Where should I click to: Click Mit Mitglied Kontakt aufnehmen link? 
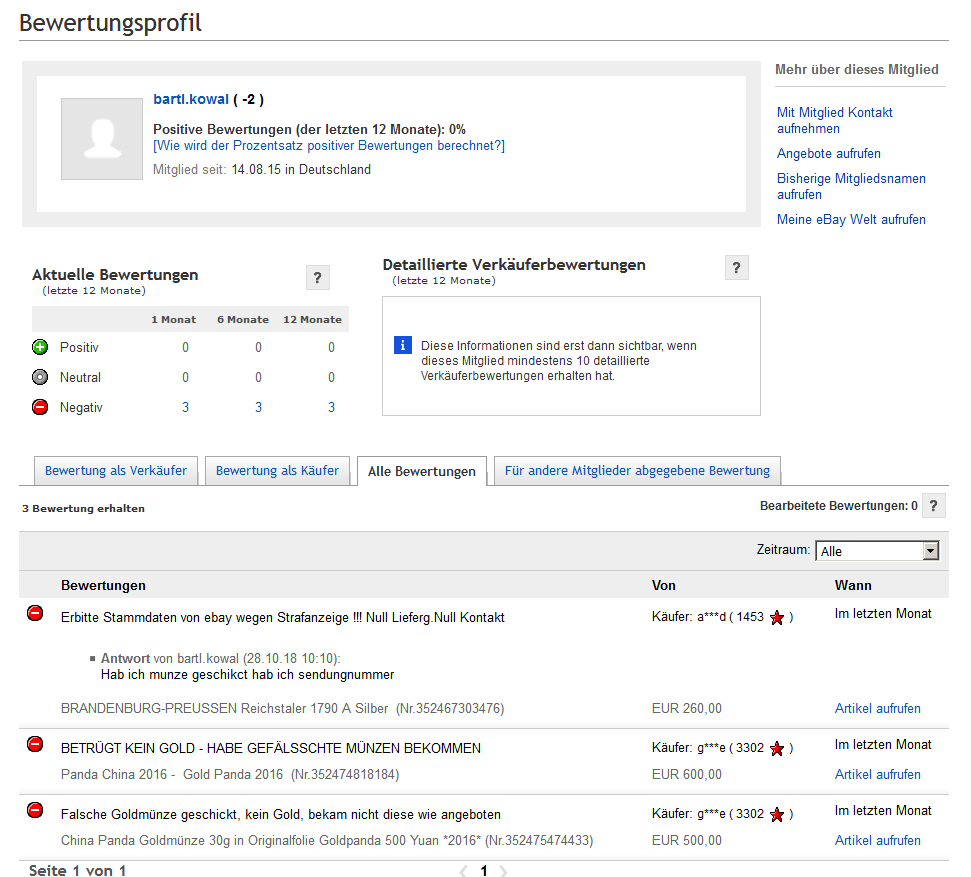(834, 120)
